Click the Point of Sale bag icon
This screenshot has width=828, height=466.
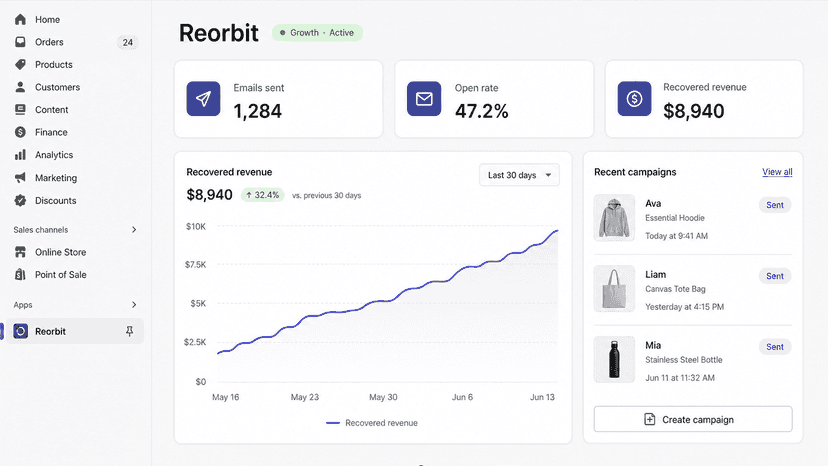[x=20, y=274]
